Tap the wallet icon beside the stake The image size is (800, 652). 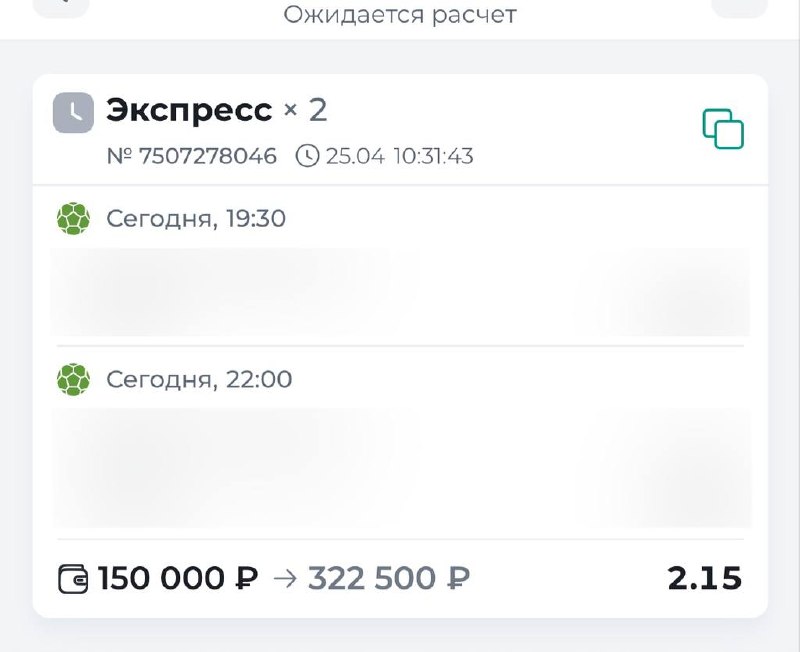click(74, 579)
